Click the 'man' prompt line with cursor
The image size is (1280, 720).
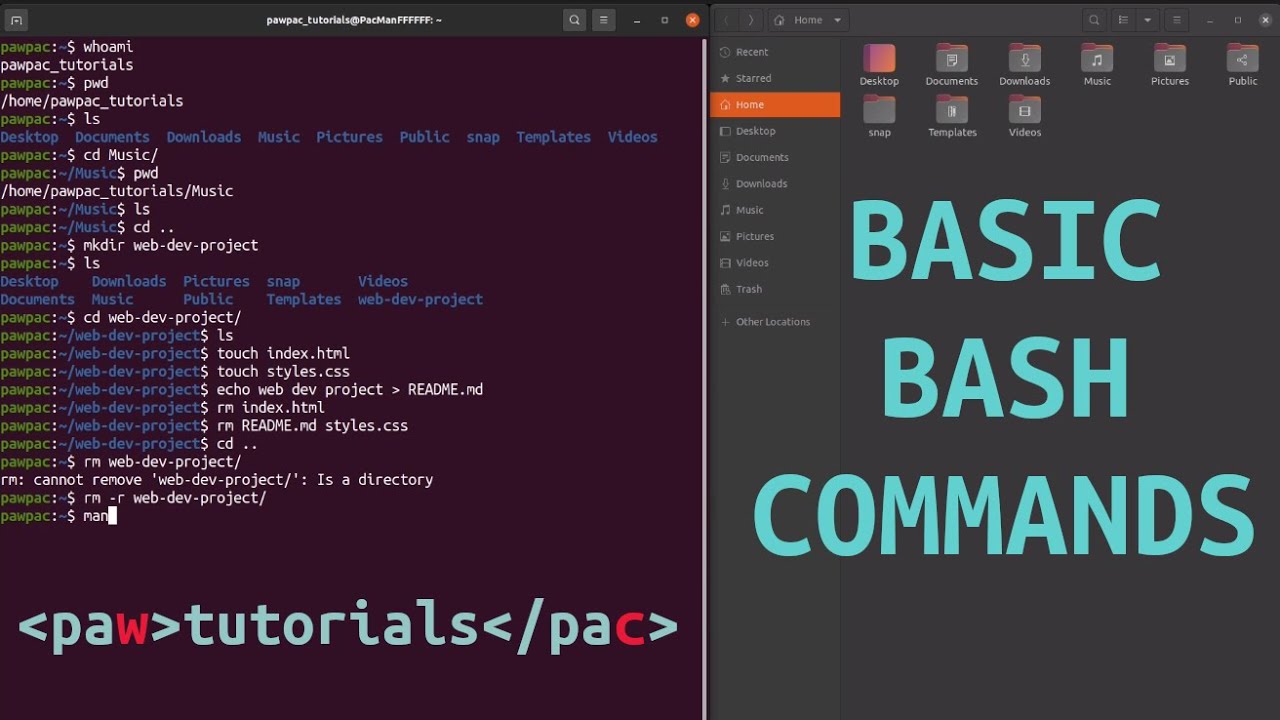(59, 516)
